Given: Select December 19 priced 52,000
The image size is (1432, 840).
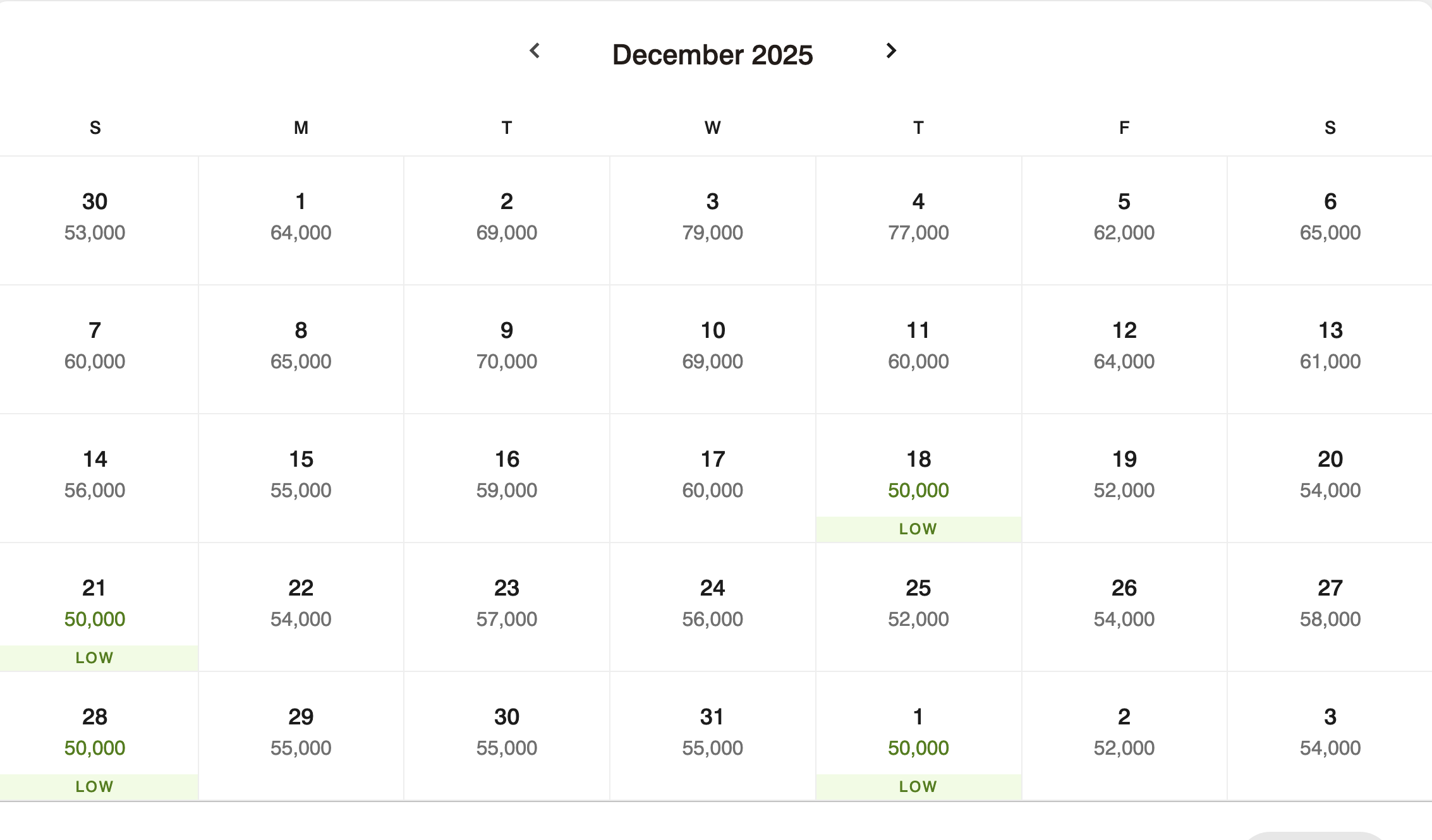Looking at the screenshot, I should point(1124,478).
